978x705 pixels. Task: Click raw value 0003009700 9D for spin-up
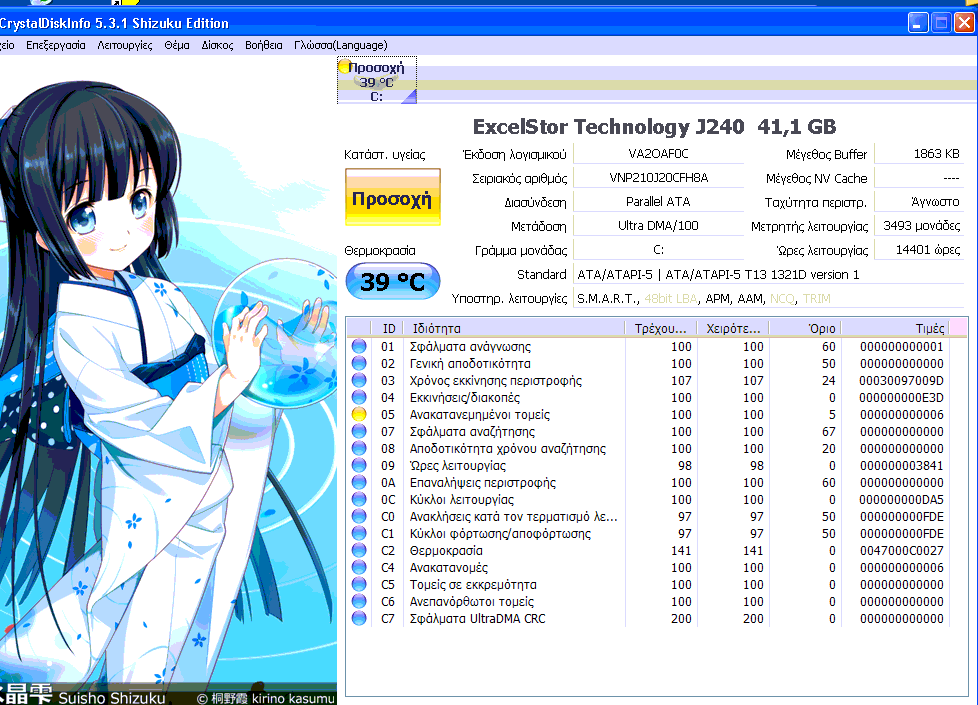pyautogui.click(x=901, y=380)
